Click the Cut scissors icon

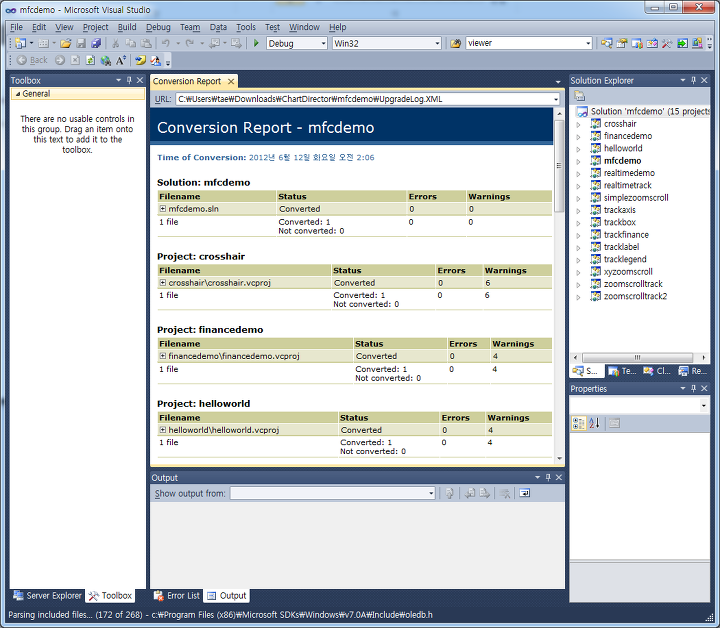(116, 43)
